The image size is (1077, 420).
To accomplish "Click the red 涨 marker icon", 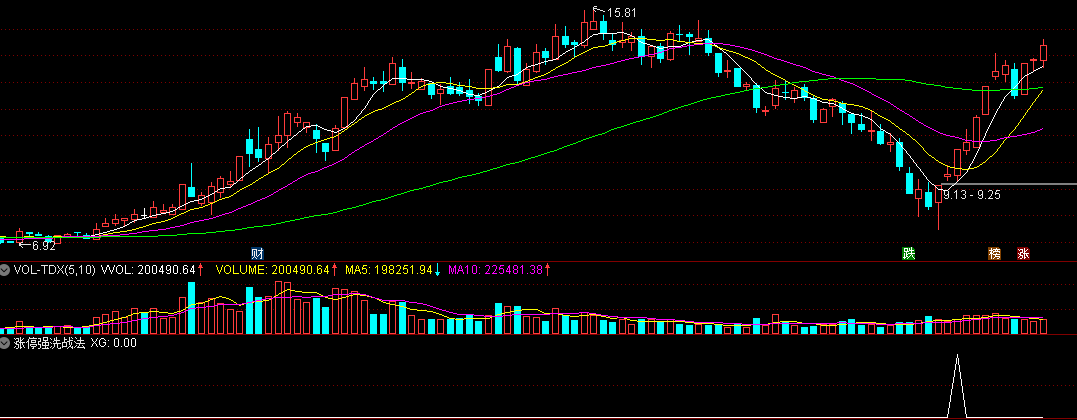I will [1023, 254].
